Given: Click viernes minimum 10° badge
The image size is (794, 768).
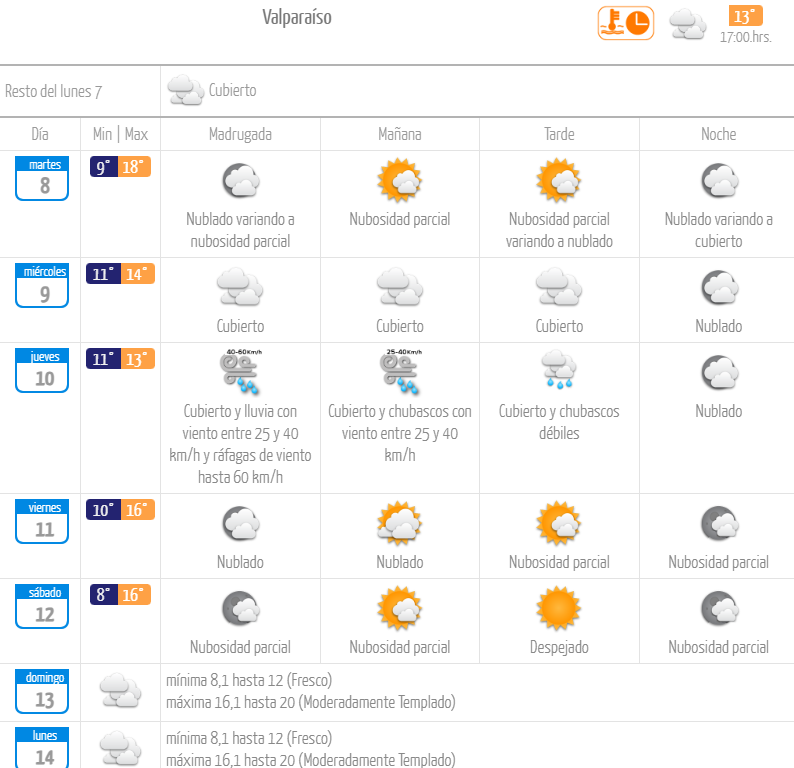Looking at the screenshot, I should tap(103, 510).
